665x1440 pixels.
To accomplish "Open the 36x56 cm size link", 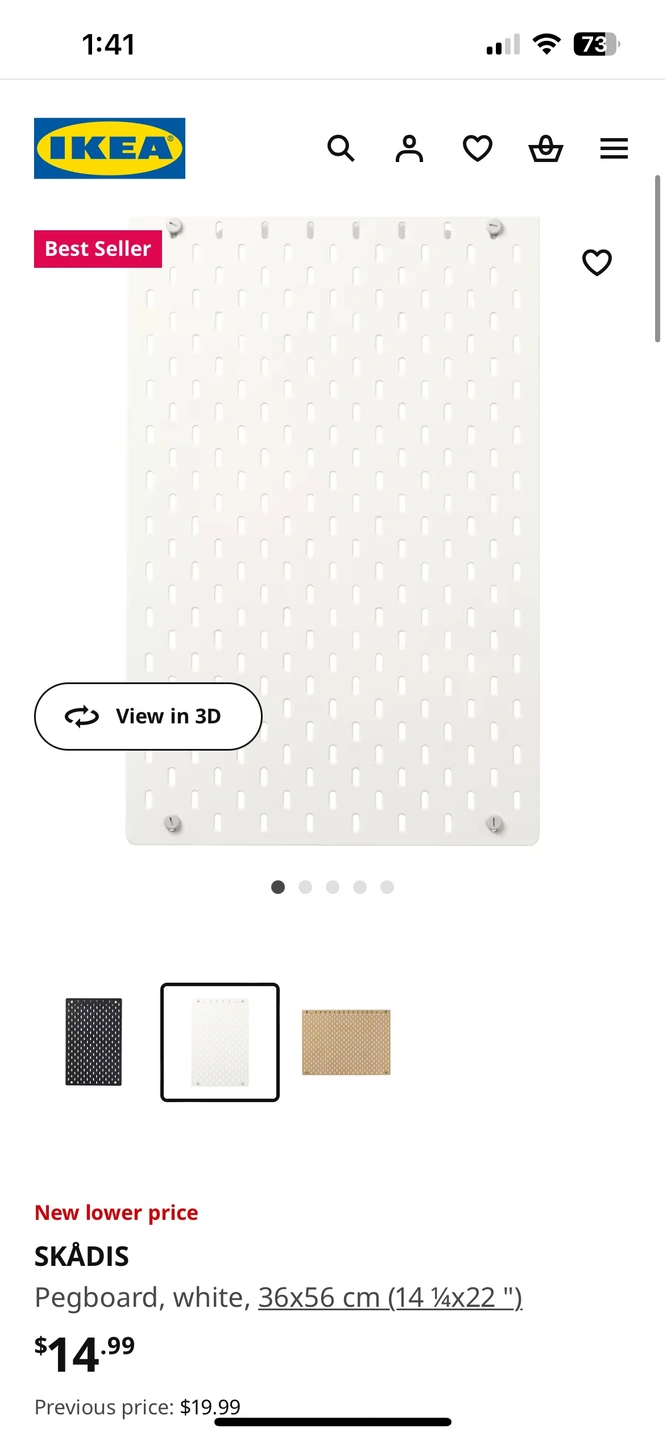I will [x=390, y=1297].
